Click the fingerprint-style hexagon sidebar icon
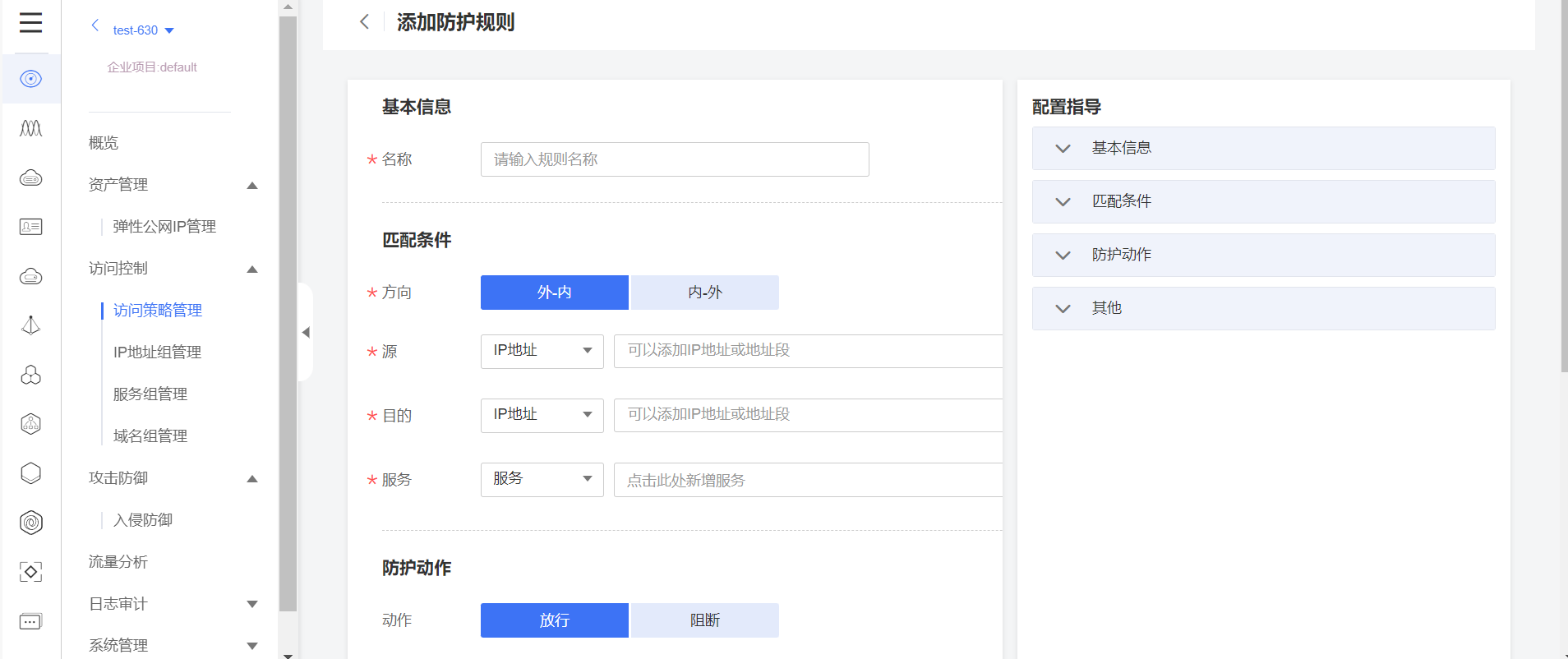 tap(30, 523)
